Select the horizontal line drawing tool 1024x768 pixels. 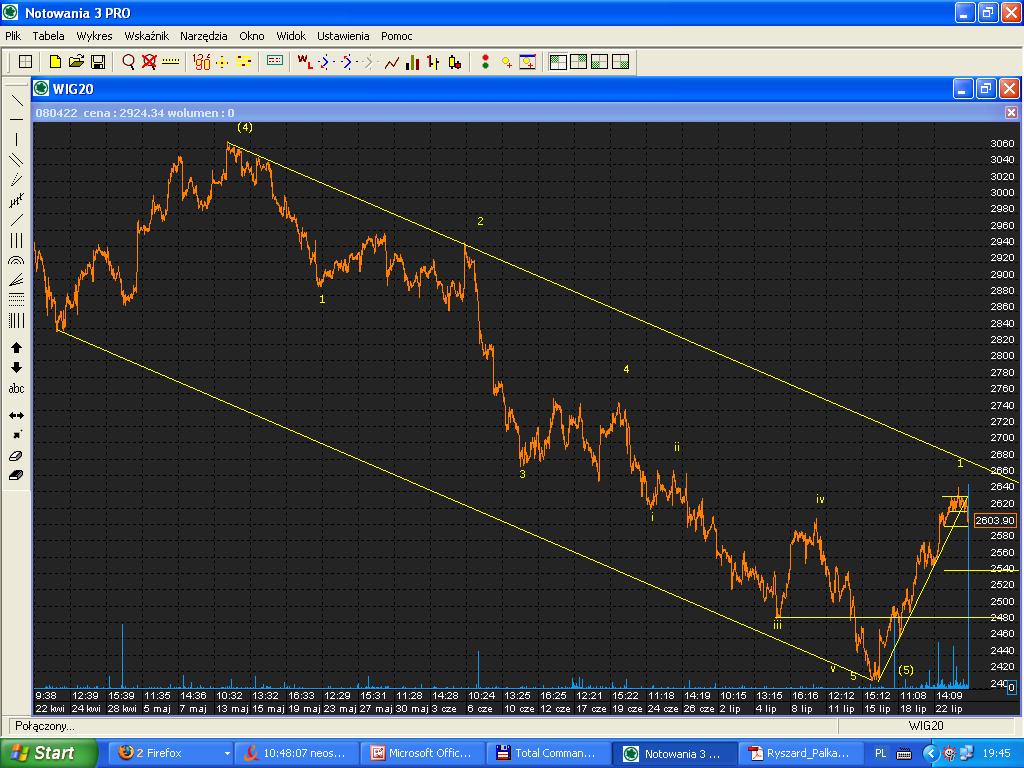16,120
